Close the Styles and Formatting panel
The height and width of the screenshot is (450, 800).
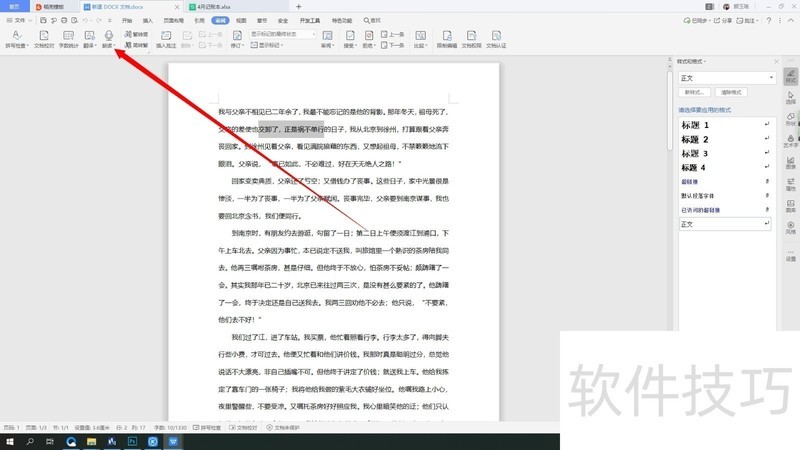pos(776,61)
